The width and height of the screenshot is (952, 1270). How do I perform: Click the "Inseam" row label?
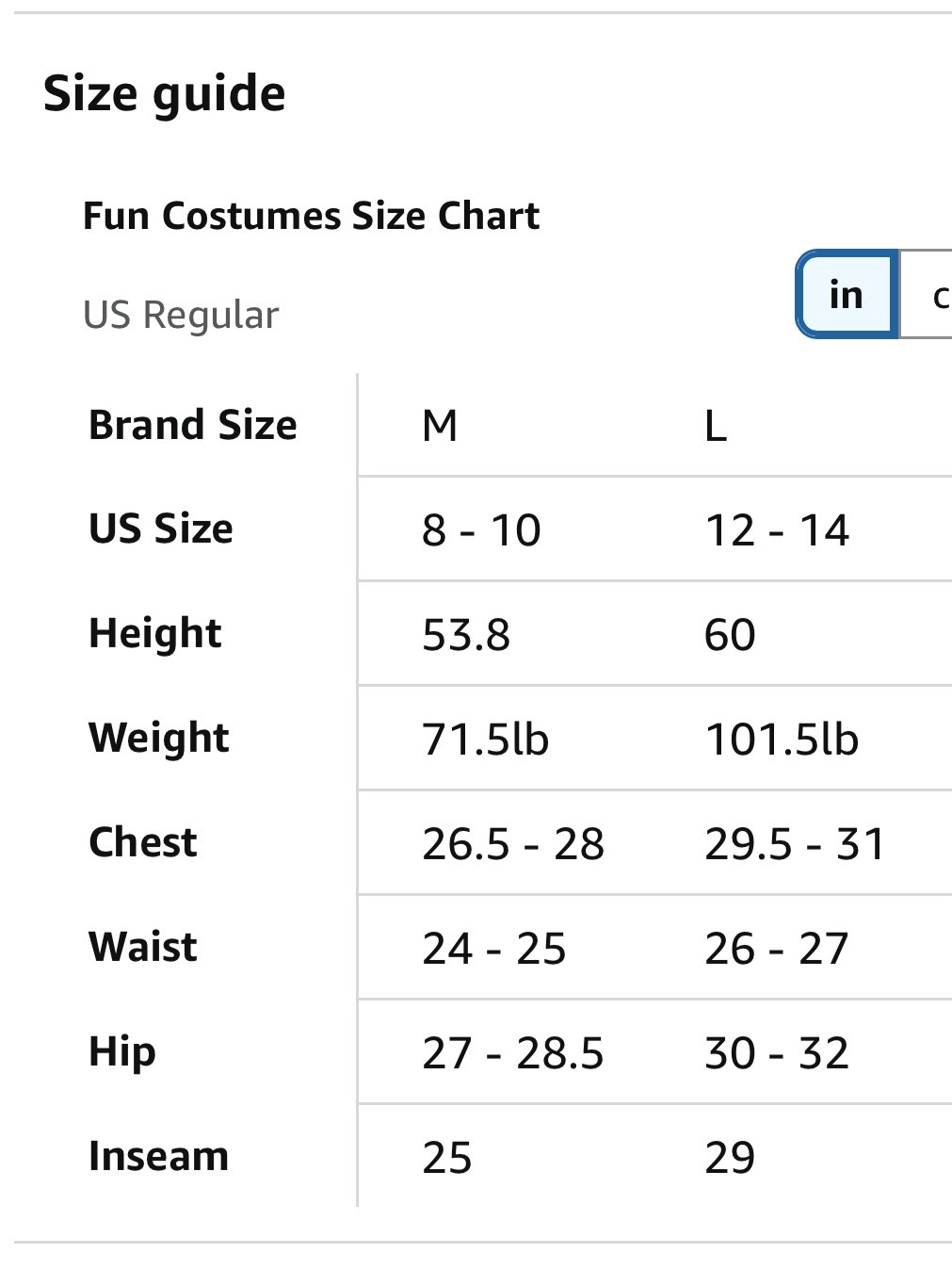pos(158,1157)
